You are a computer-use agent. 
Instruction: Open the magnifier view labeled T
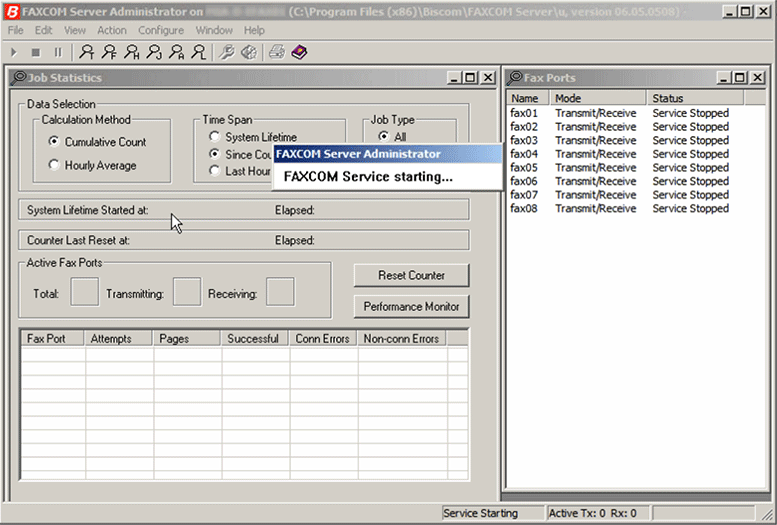coord(87,52)
